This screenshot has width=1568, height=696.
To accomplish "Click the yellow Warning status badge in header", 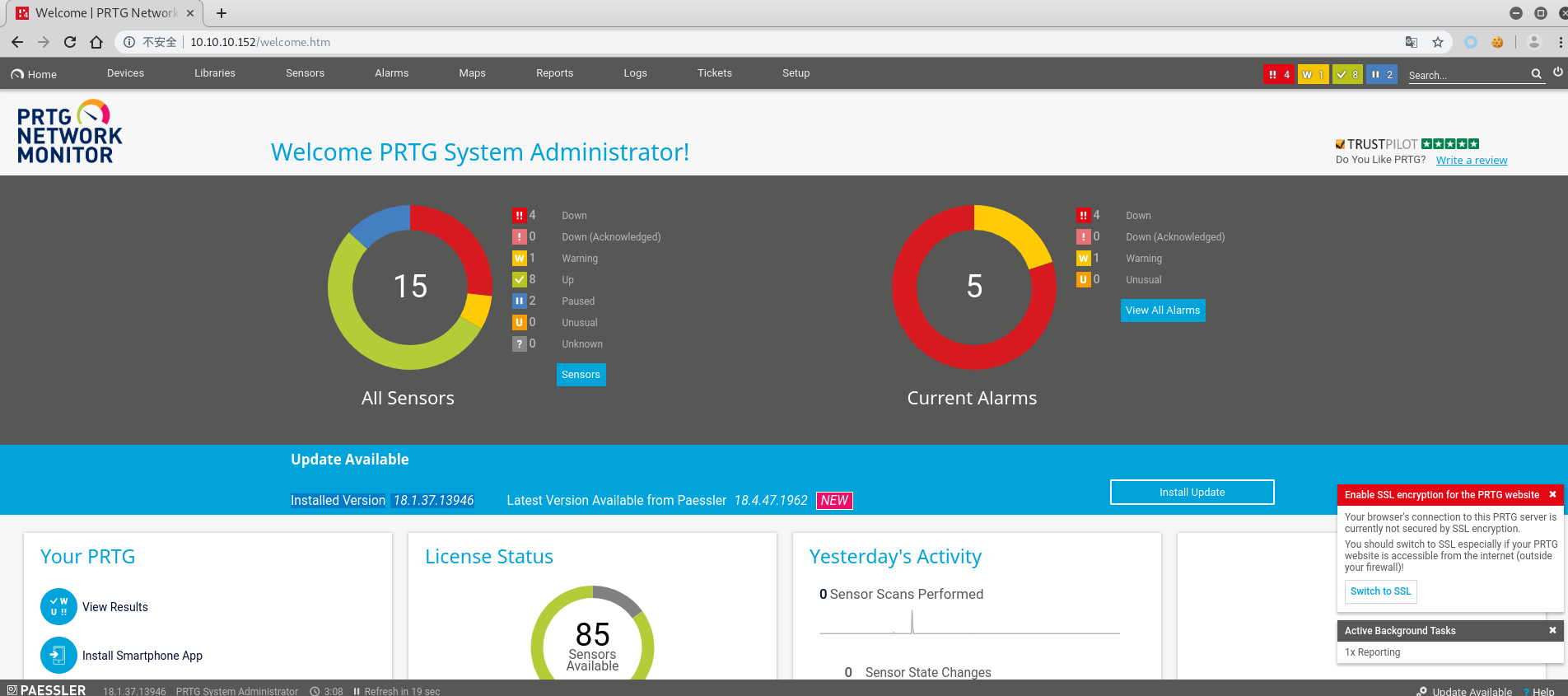I will click(x=1313, y=74).
